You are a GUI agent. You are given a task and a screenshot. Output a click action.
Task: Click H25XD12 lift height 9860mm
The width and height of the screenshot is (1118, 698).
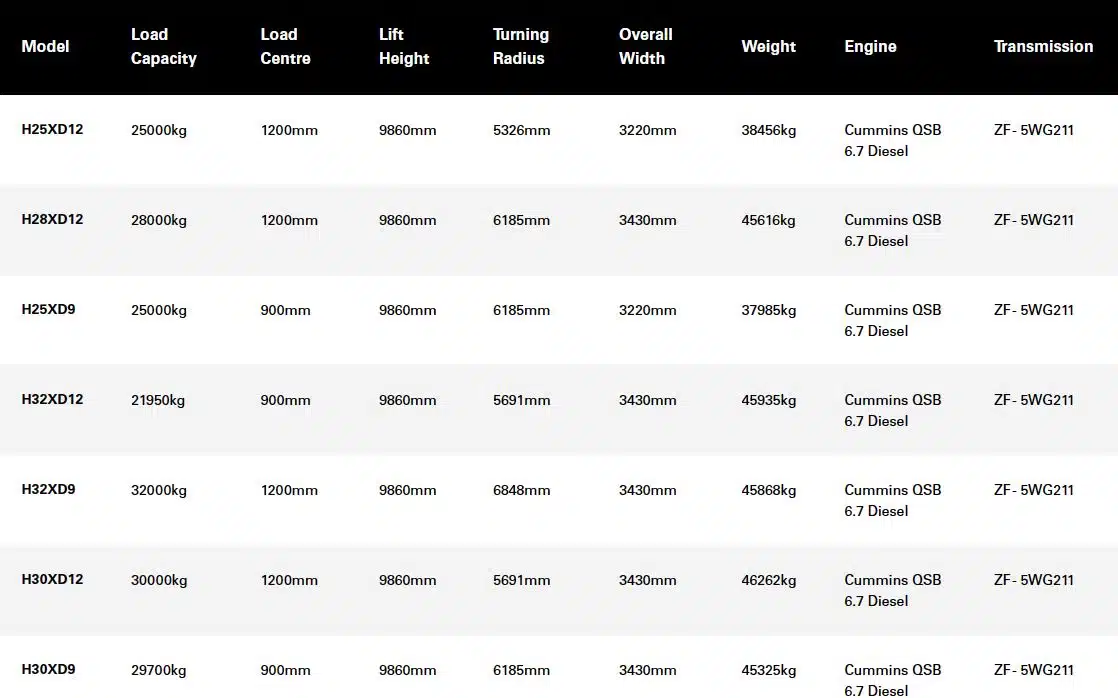point(407,130)
